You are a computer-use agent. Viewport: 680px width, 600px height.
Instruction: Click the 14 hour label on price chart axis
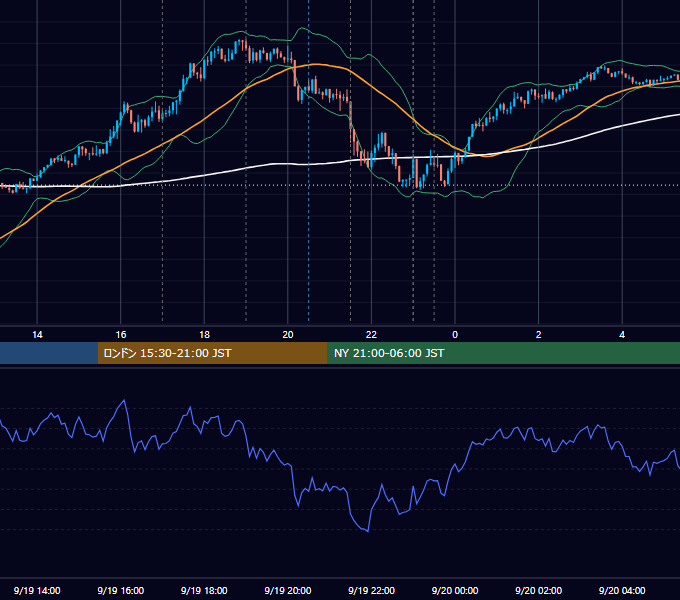pyautogui.click(x=37, y=335)
